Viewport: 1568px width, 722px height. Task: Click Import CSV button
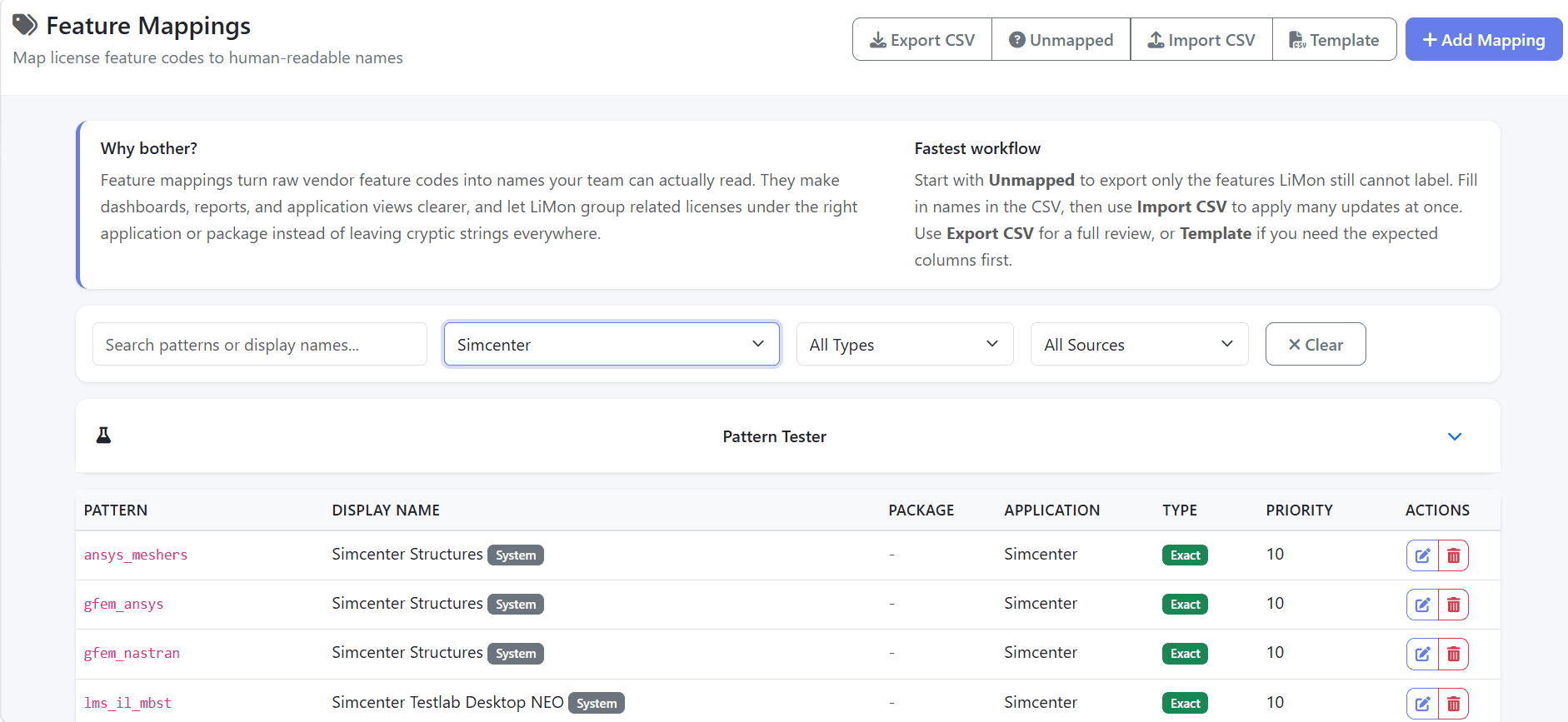coord(1201,39)
